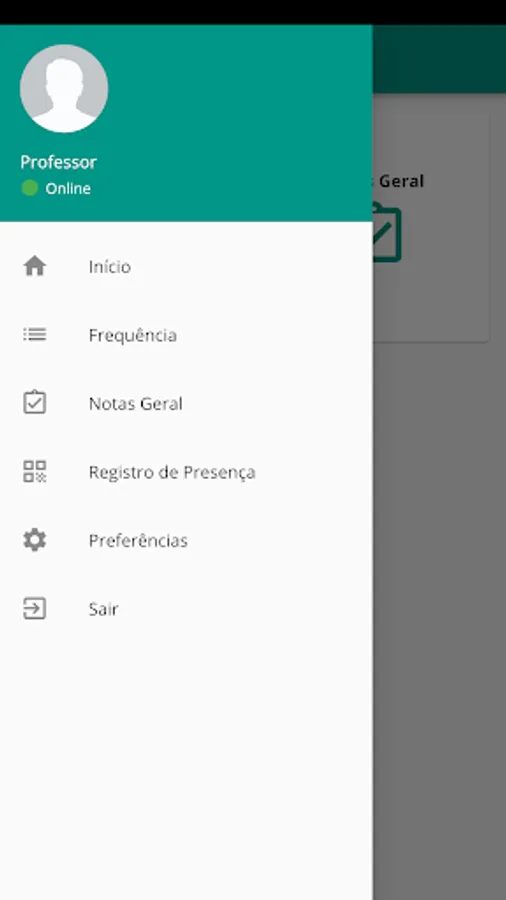506x900 pixels.
Task: Open the gear icon for Preferências
Action: coord(34,540)
